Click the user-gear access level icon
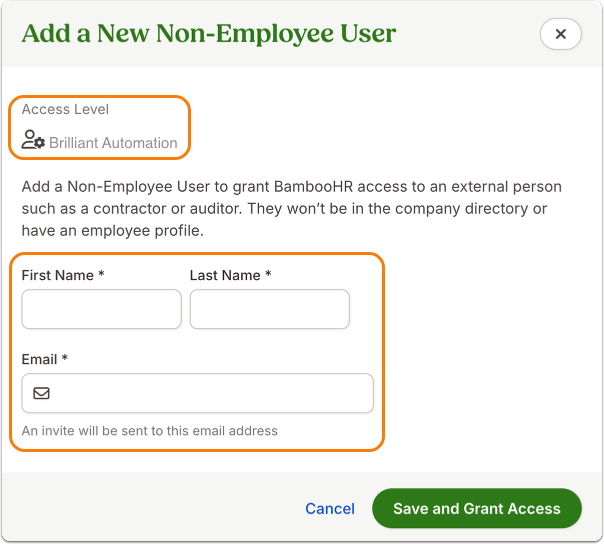604x544 pixels. pos(33,141)
